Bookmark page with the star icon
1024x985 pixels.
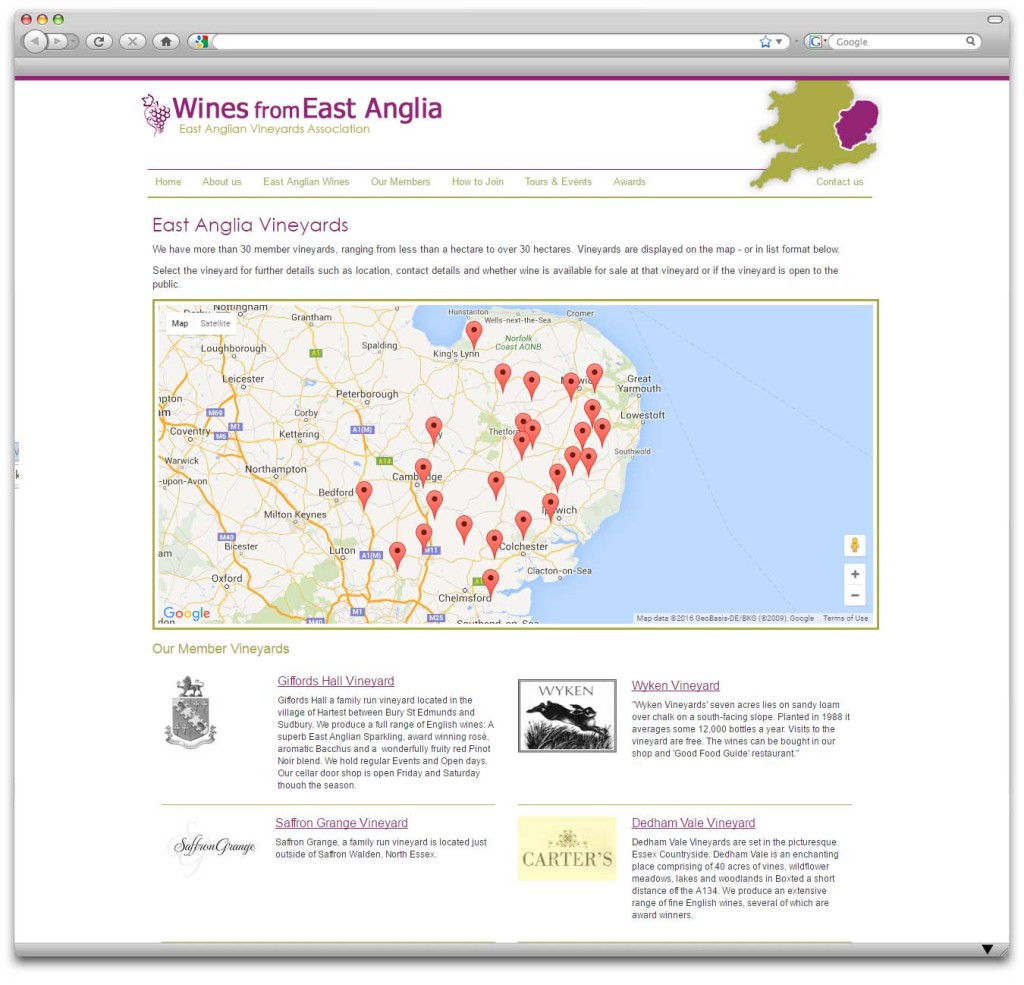765,42
